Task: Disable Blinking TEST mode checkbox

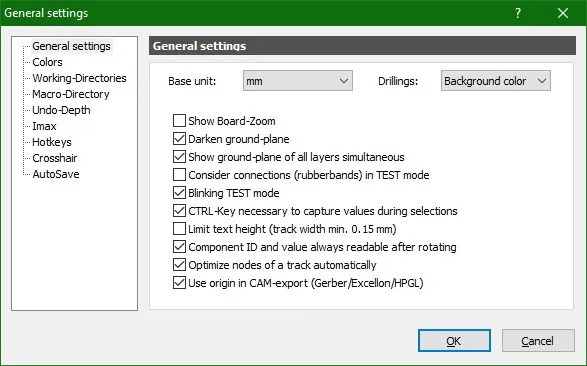Action: coord(179,193)
